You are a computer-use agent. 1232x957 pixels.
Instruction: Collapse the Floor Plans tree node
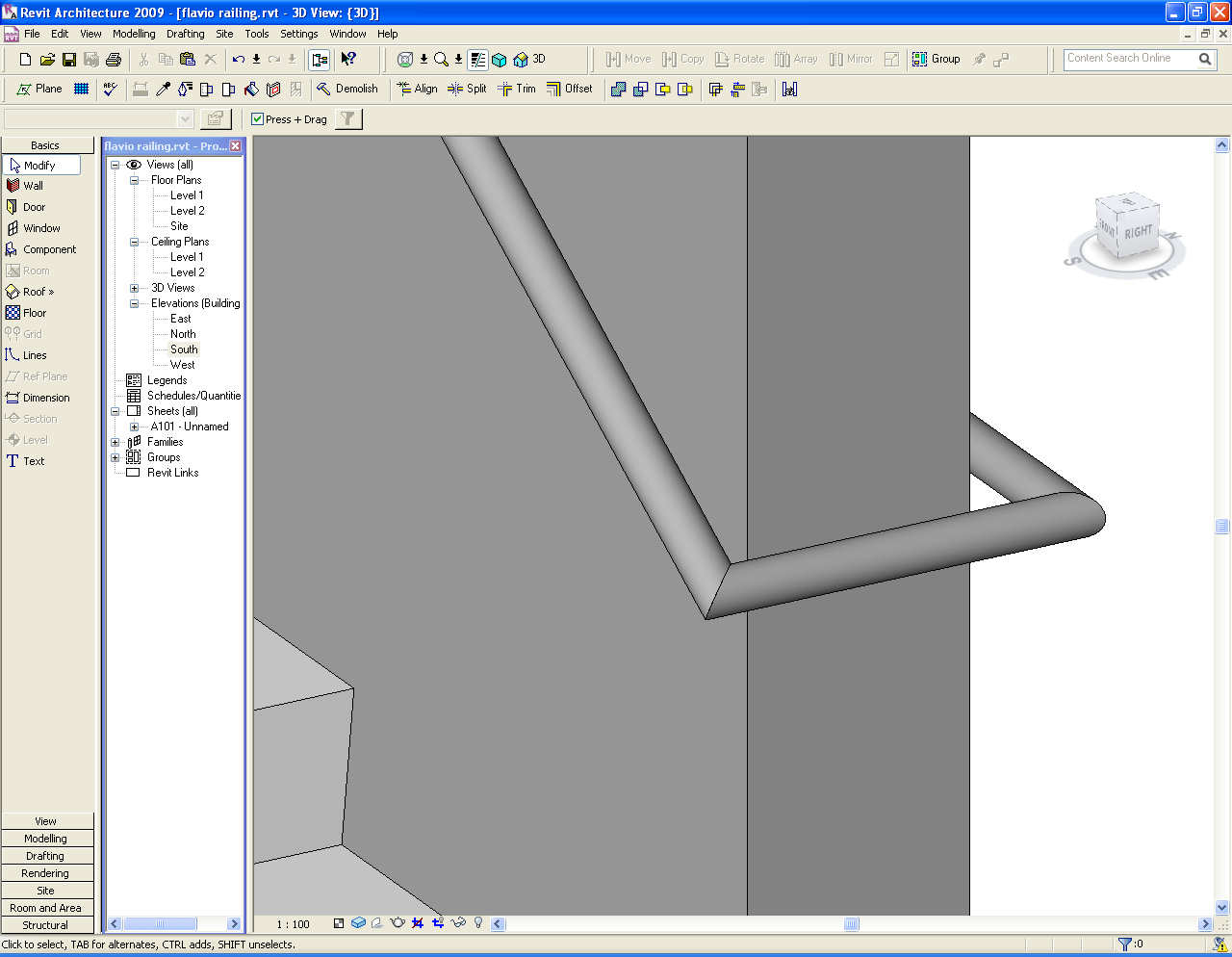click(134, 180)
